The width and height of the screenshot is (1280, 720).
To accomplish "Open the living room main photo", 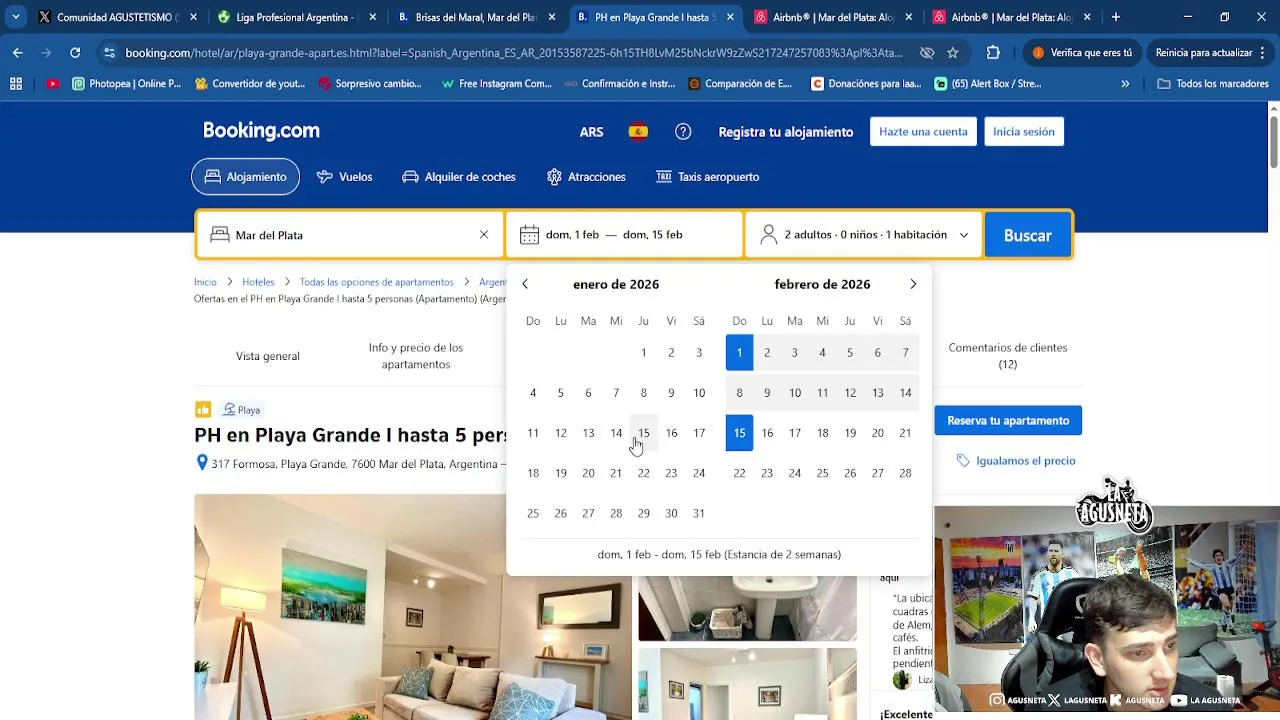I will (x=413, y=607).
